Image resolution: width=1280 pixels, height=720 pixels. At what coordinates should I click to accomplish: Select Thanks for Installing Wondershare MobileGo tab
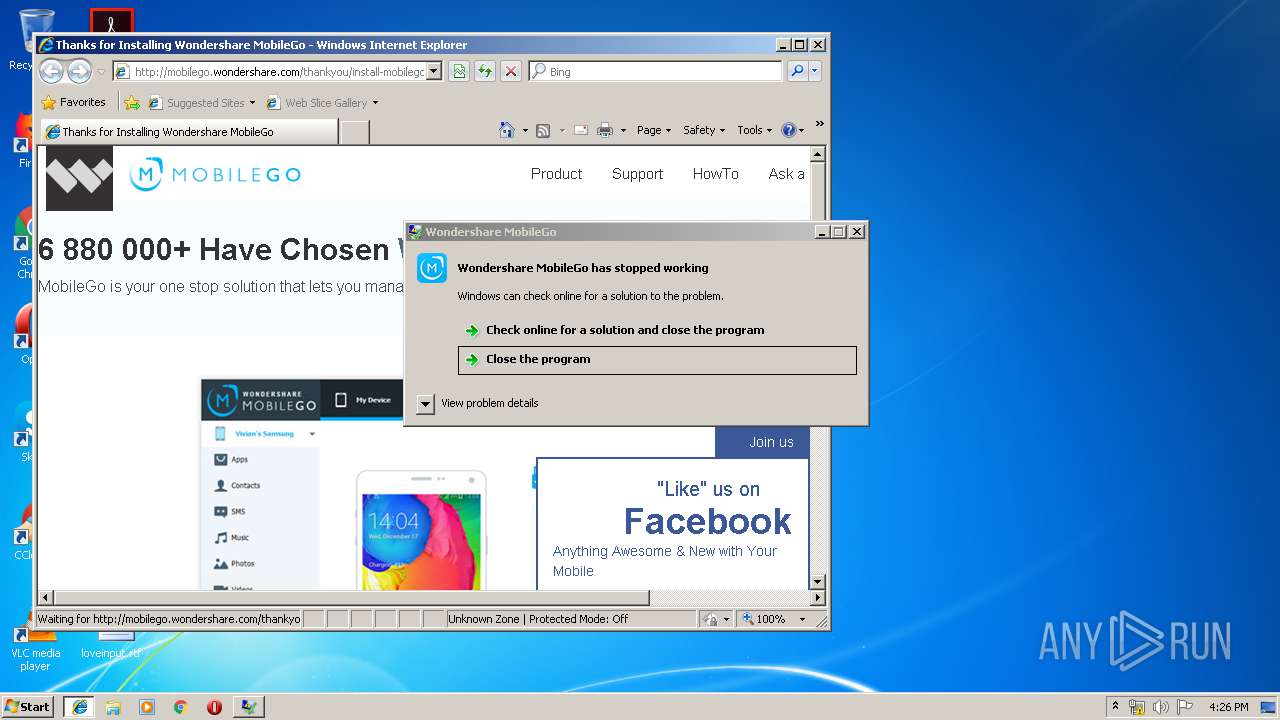(x=188, y=131)
